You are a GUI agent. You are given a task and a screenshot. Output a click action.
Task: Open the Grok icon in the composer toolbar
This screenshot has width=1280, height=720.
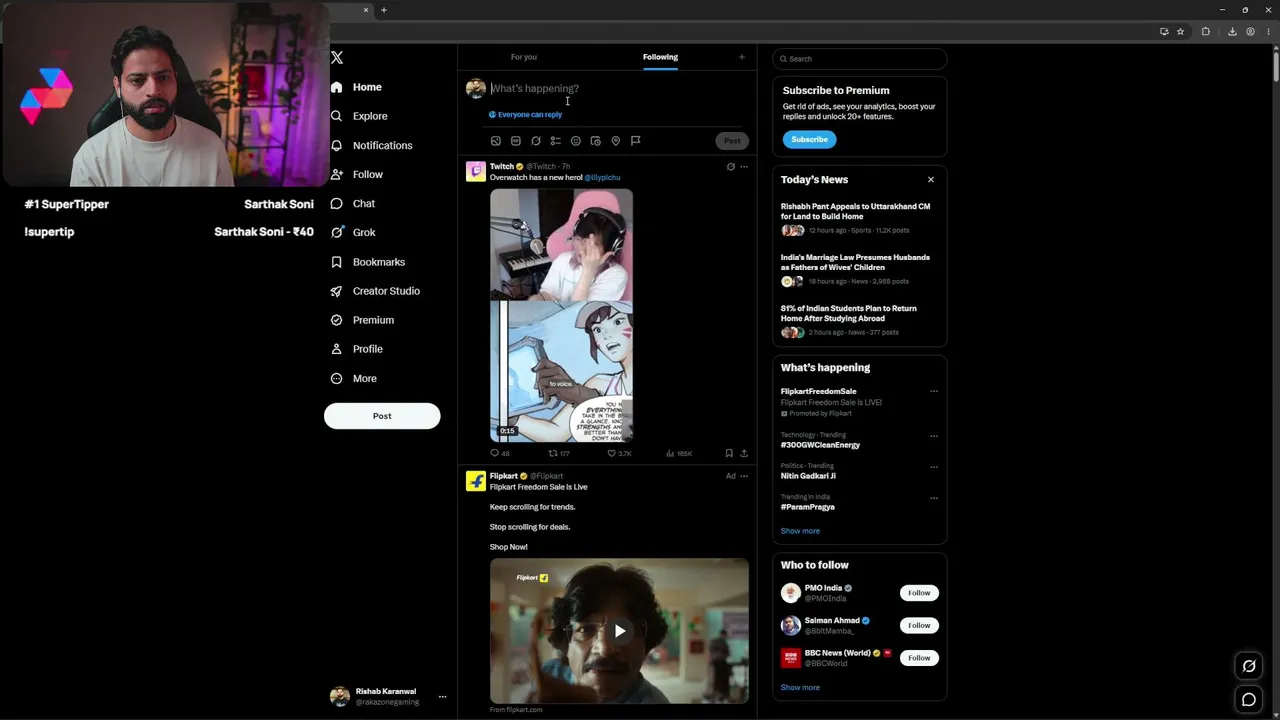click(536, 141)
